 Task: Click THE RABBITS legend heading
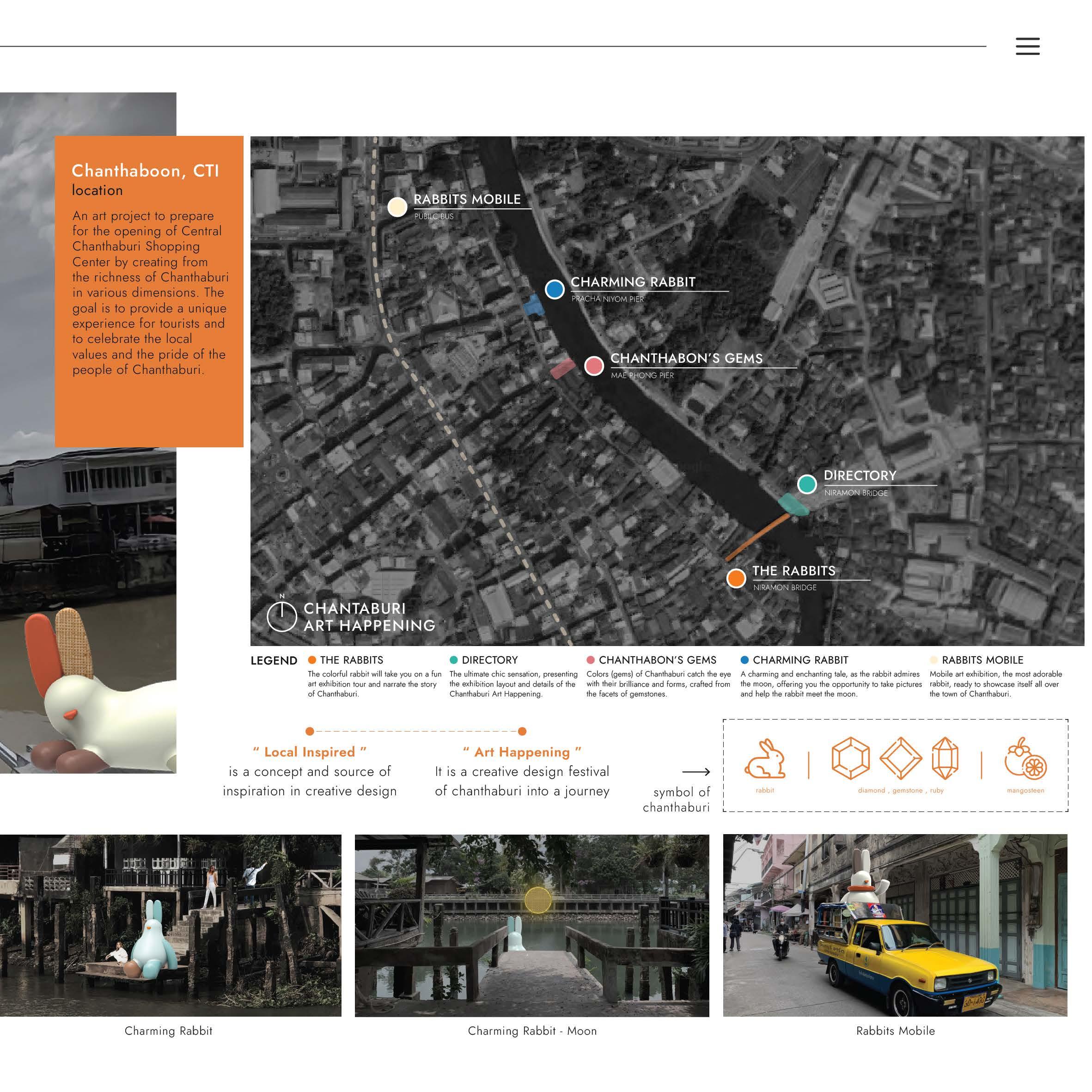tap(351, 659)
